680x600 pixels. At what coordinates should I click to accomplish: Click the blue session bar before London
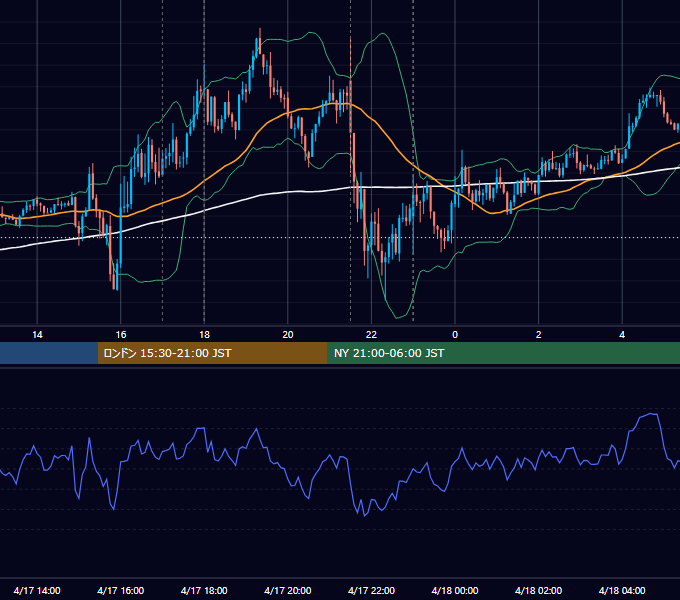(49, 353)
